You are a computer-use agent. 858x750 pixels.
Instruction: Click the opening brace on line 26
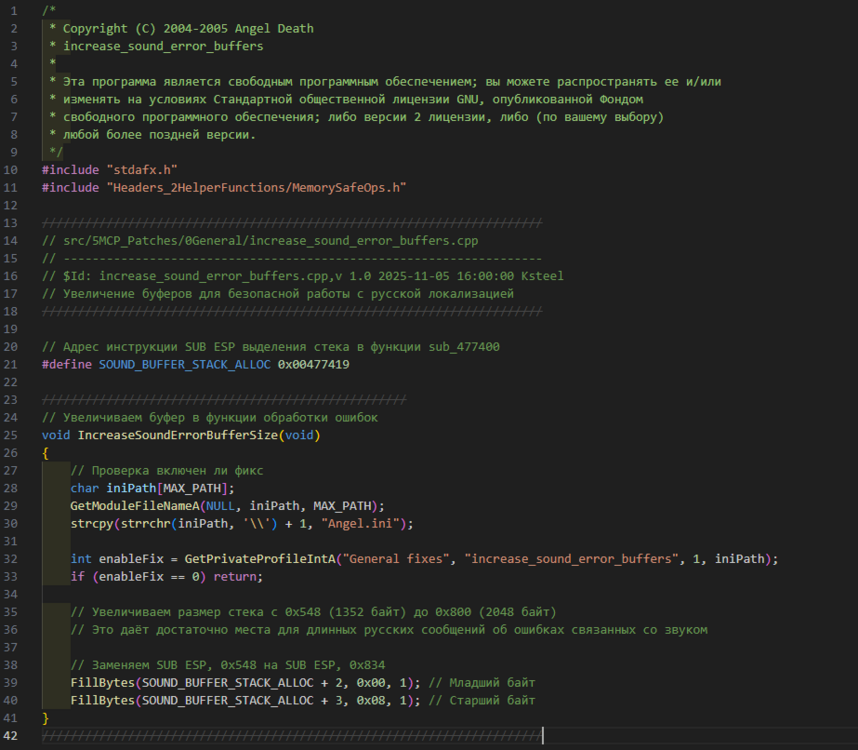46,453
